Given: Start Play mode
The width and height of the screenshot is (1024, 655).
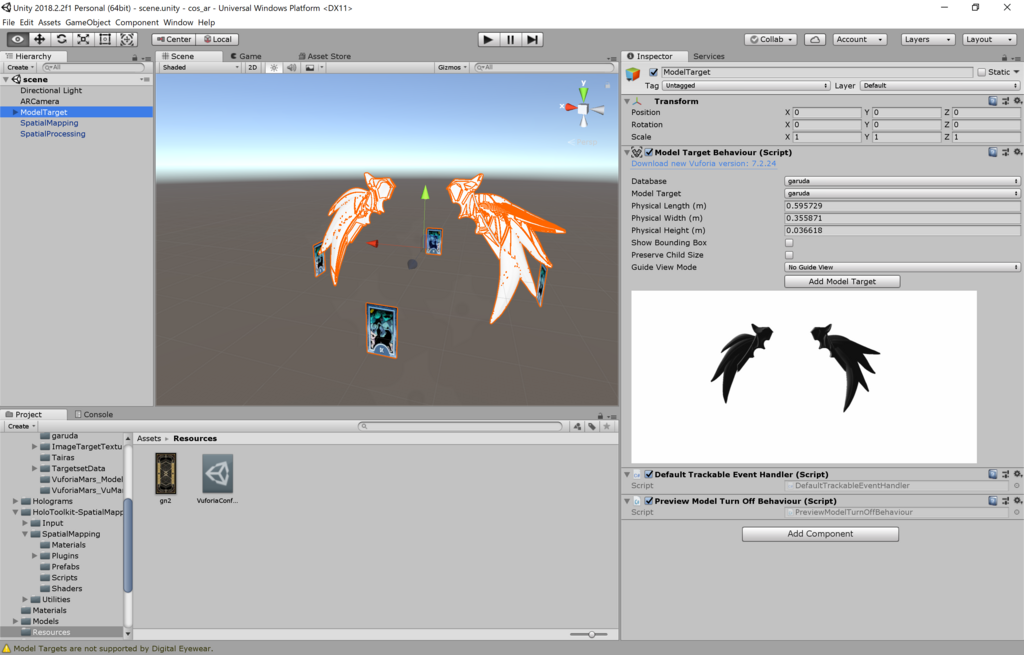Looking at the screenshot, I should pos(488,39).
